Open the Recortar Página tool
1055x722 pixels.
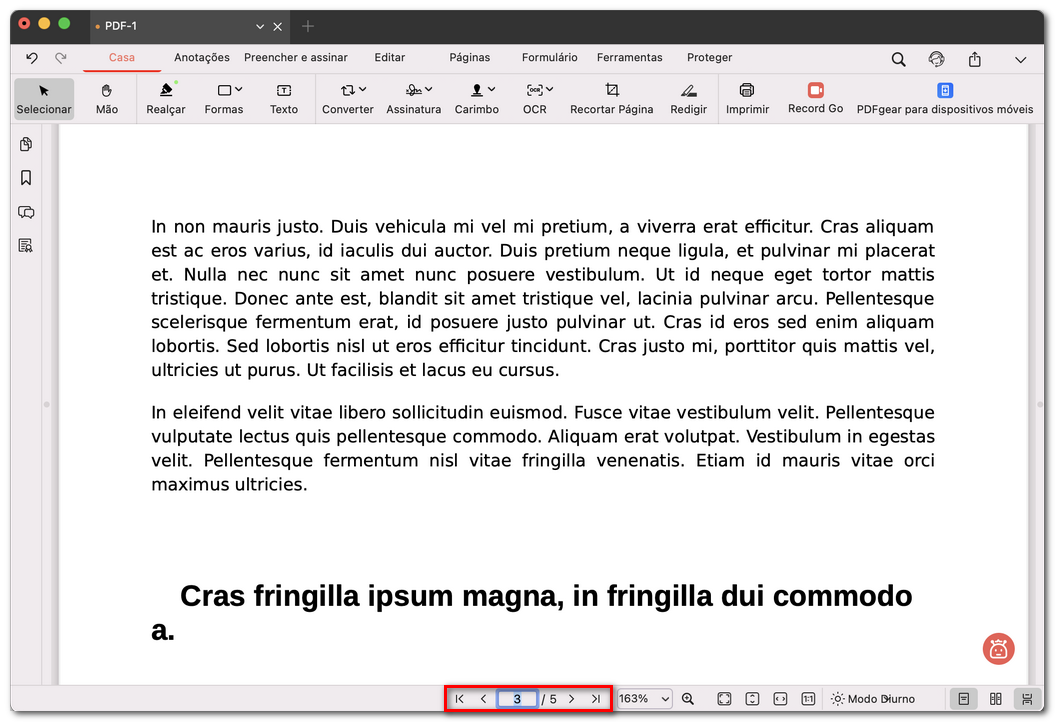point(611,99)
